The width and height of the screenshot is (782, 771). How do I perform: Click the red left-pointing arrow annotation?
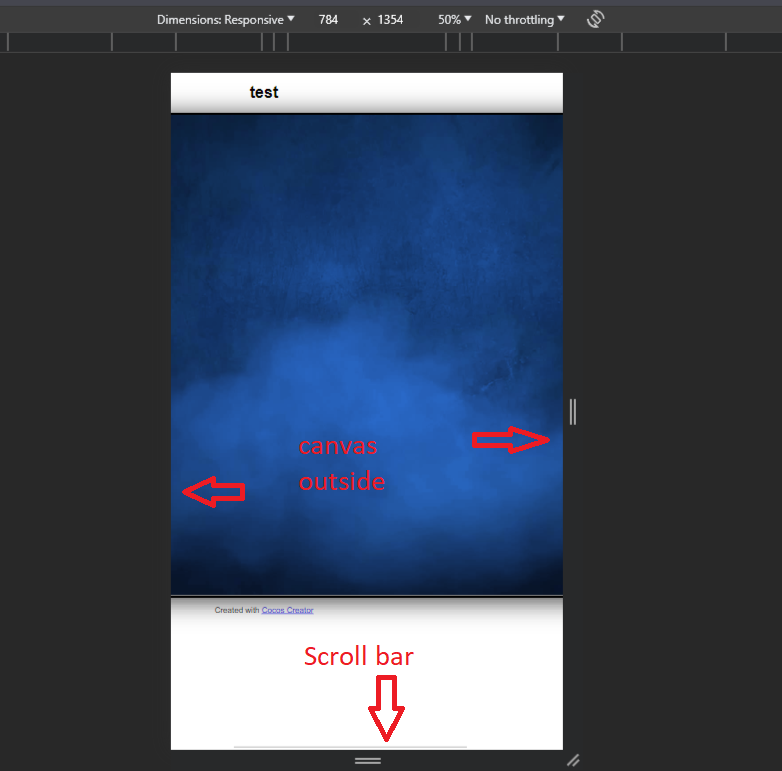tap(214, 490)
